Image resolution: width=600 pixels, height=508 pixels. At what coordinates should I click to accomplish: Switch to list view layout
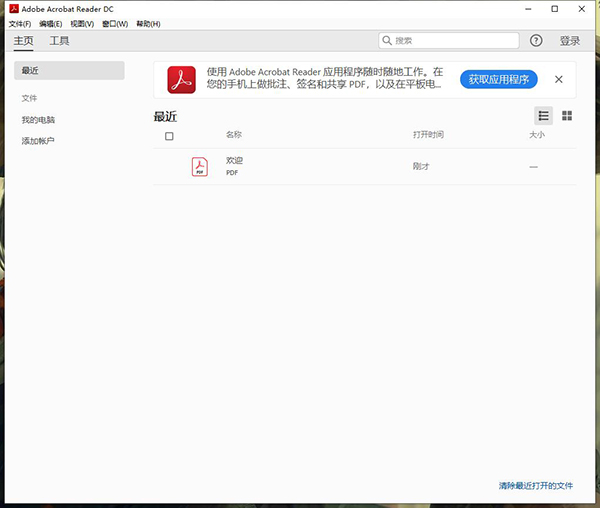[x=543, y=116]
